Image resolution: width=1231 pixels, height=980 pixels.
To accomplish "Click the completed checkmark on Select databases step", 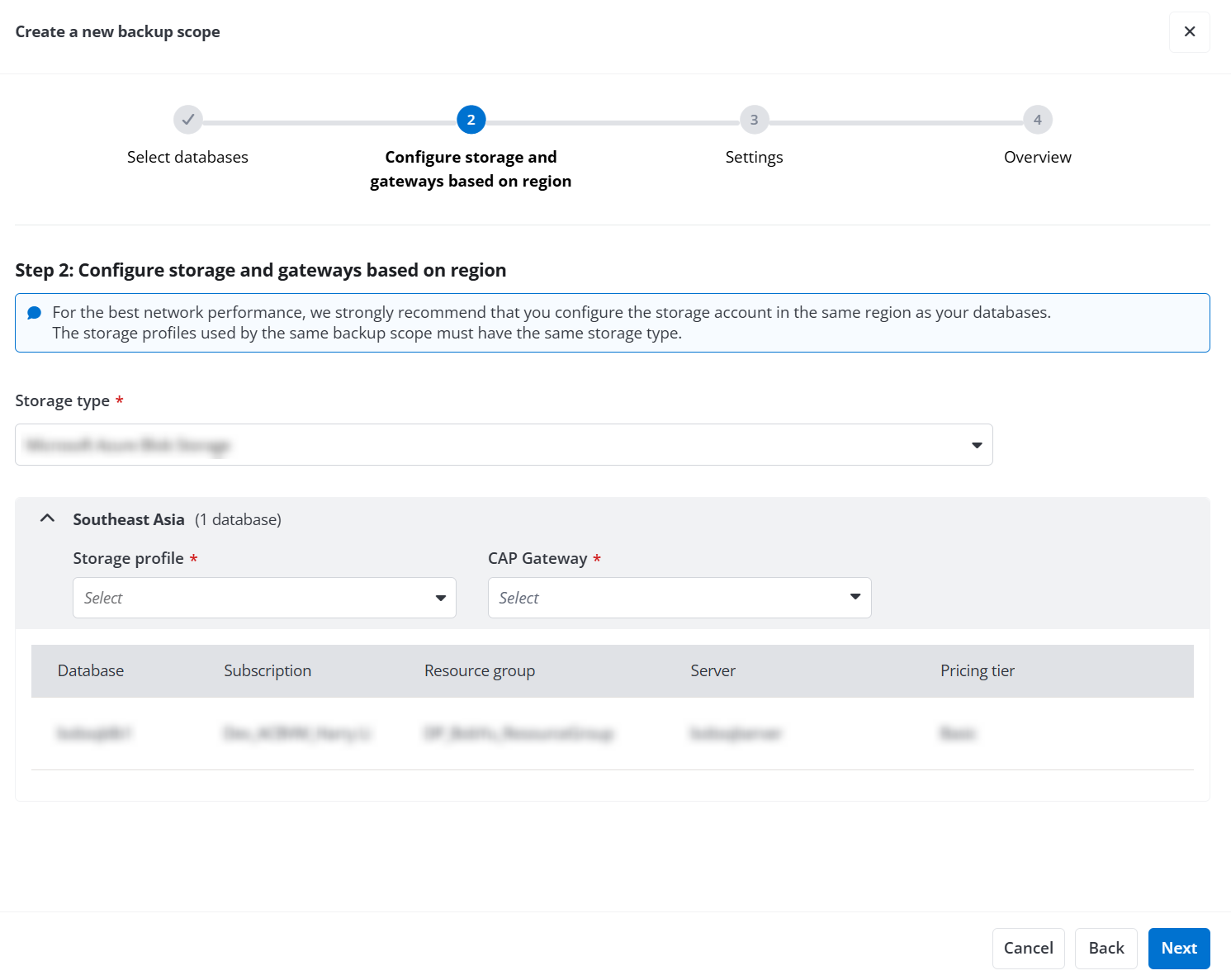I will click(187, 119).
